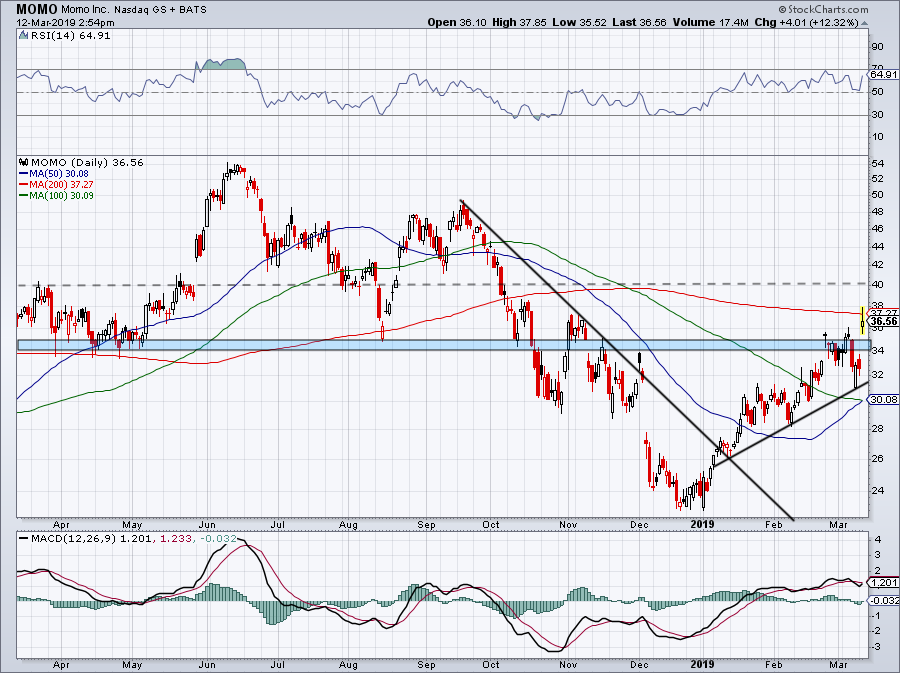Click the High 37.85 quote value
Screen dimensions: 900x673
point(519,22)
